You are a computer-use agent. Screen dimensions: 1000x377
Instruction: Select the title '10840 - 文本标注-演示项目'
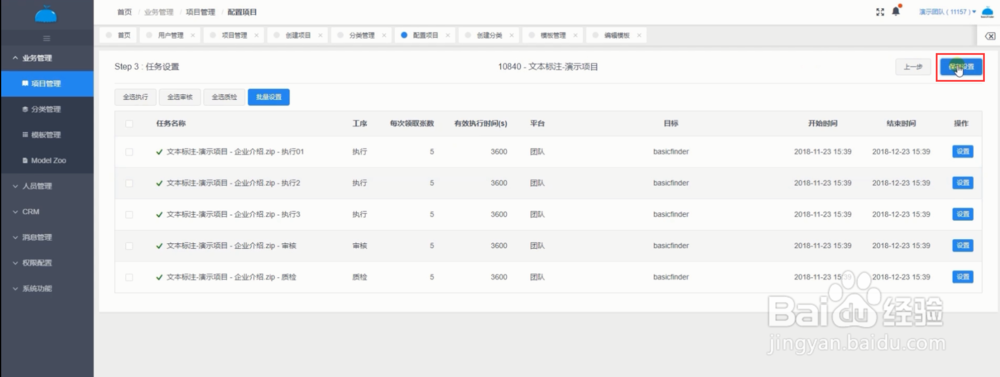548,66
